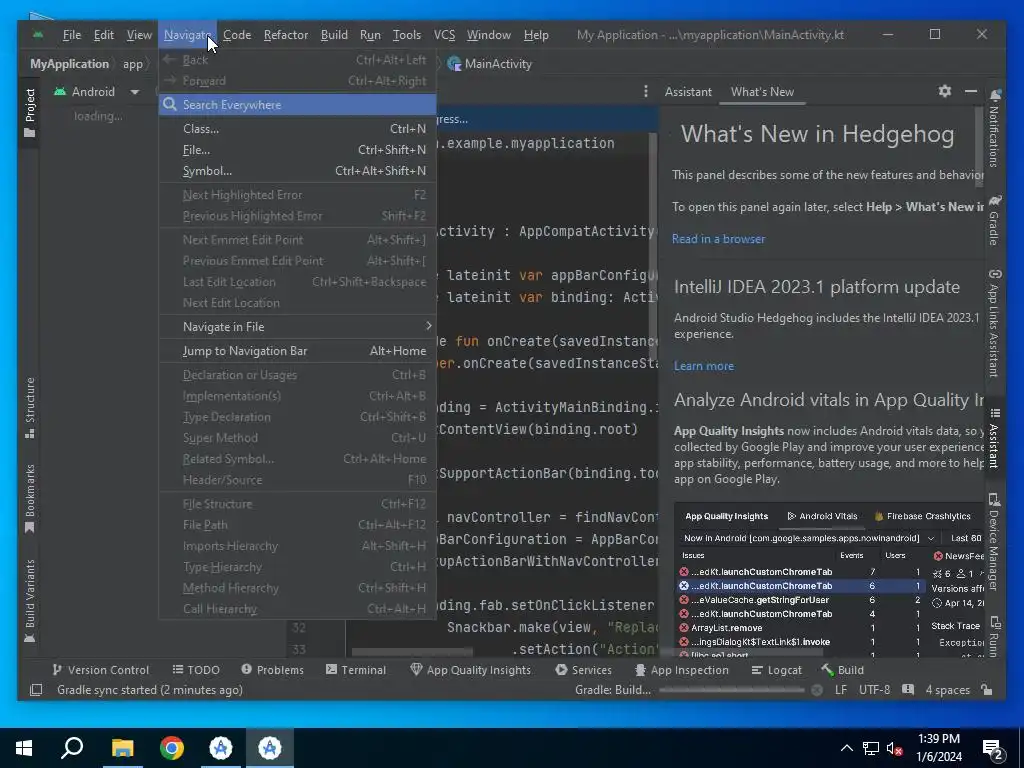Choose Class... from the Navigate menu
1024x768 pixels.
pyautogui.click(x=297, y=129)
